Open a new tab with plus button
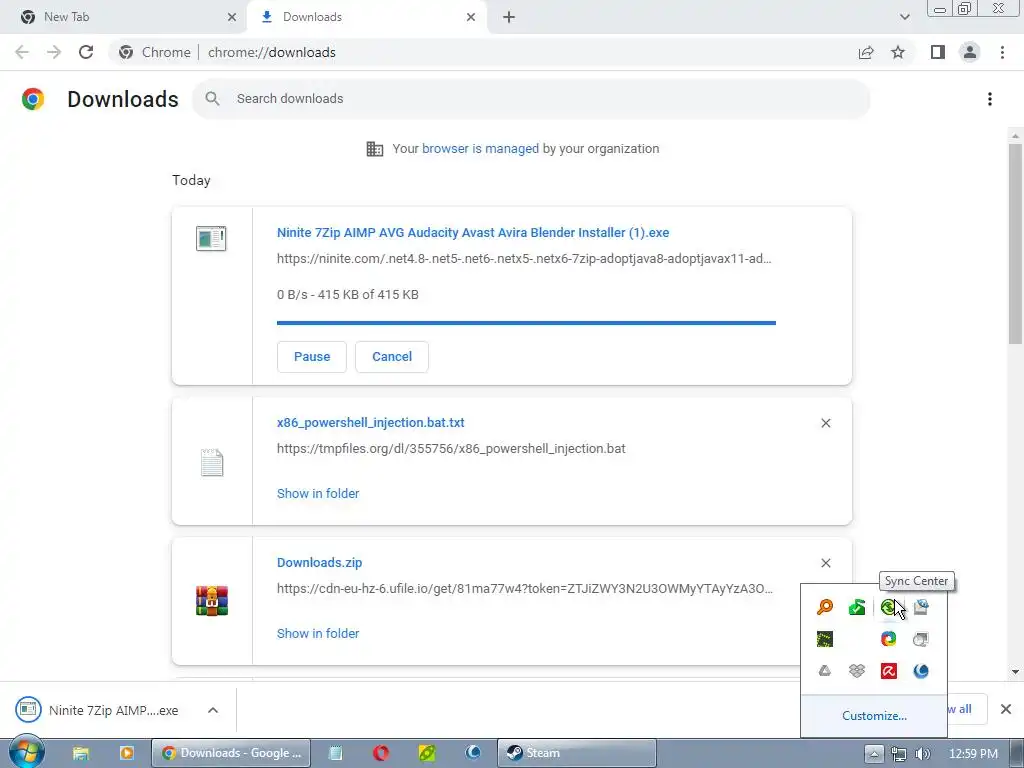 509,17
